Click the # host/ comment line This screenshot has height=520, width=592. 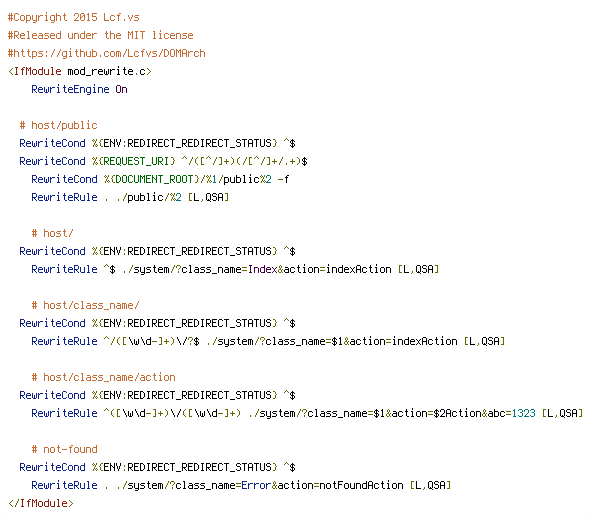52,233
